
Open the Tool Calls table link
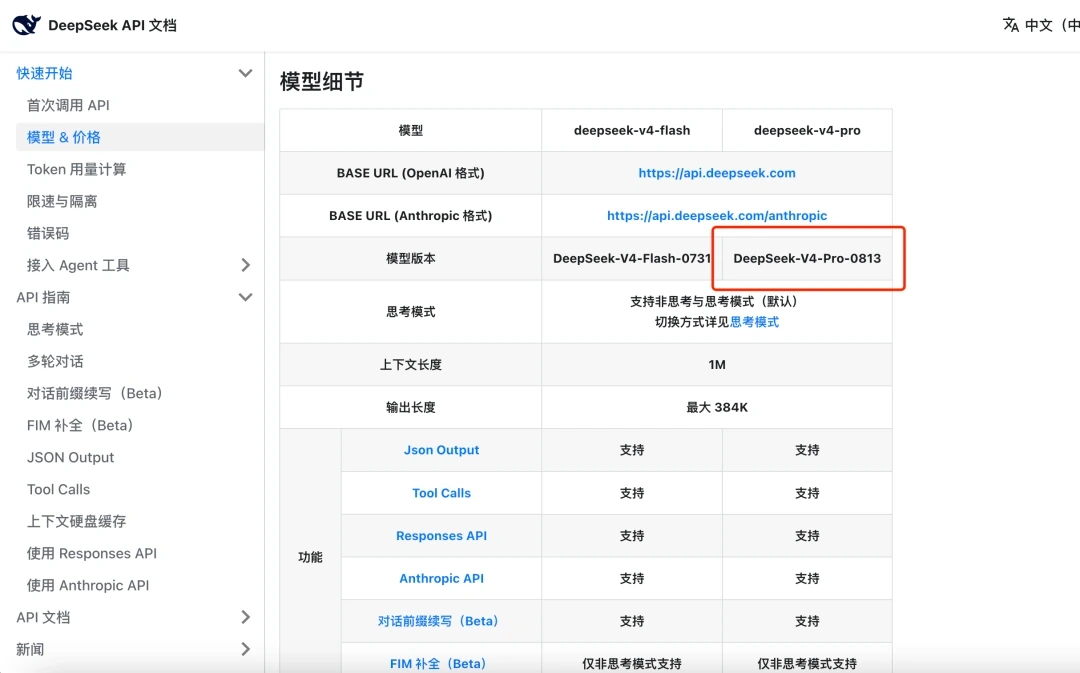point(442,493)
